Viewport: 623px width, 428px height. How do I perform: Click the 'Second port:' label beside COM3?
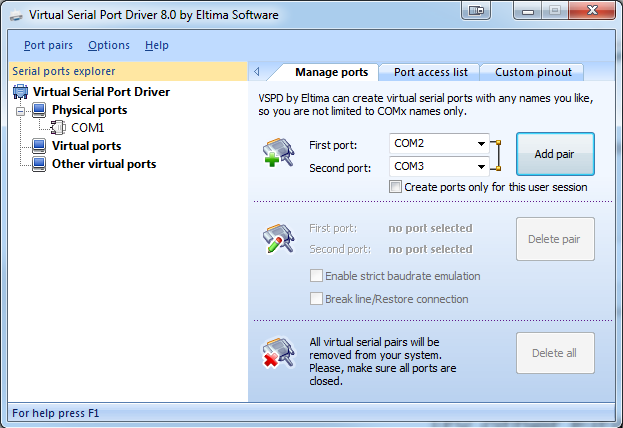[x=340, y=168]
